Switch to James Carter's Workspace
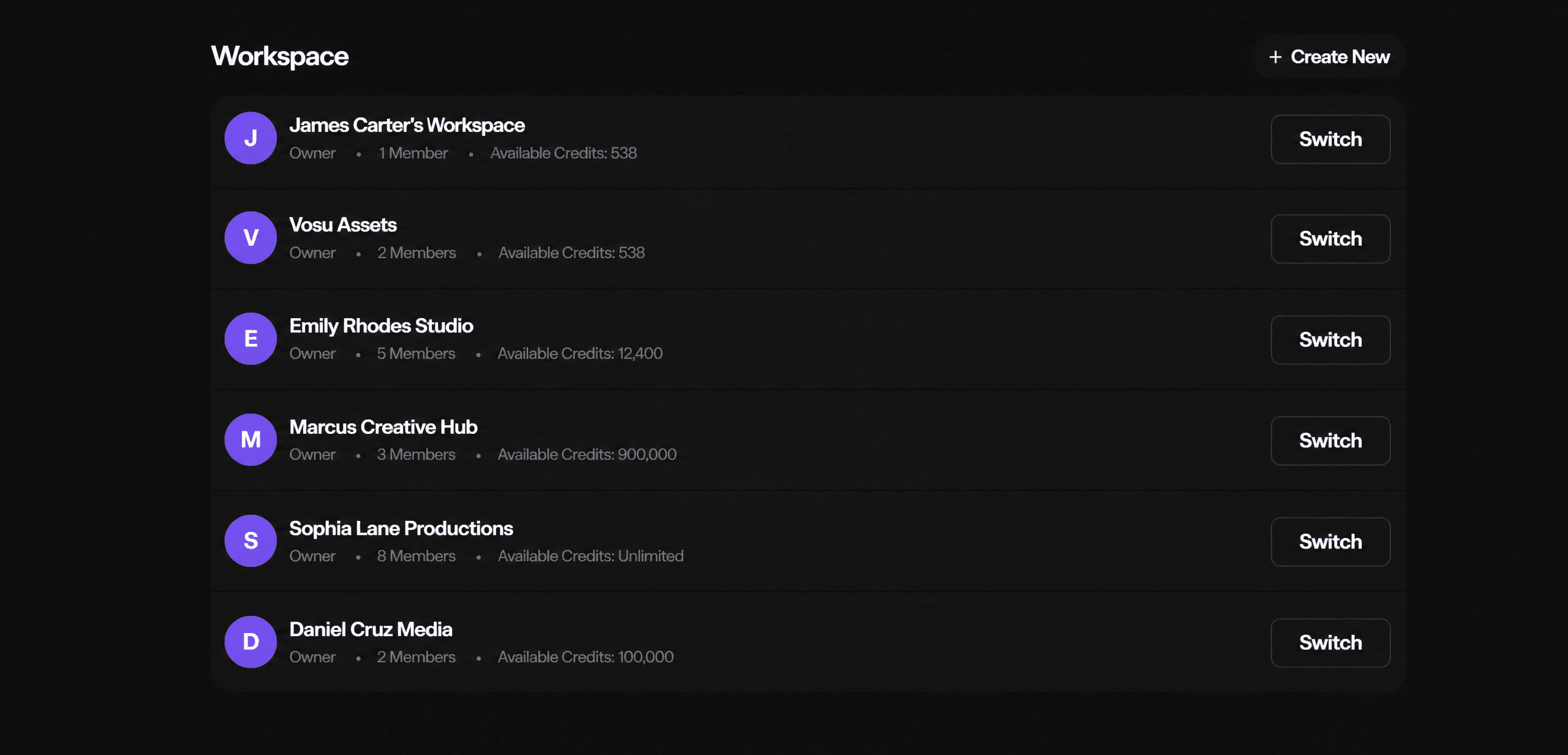The width and height of the screenshot is (1568, 755). 1330,139
